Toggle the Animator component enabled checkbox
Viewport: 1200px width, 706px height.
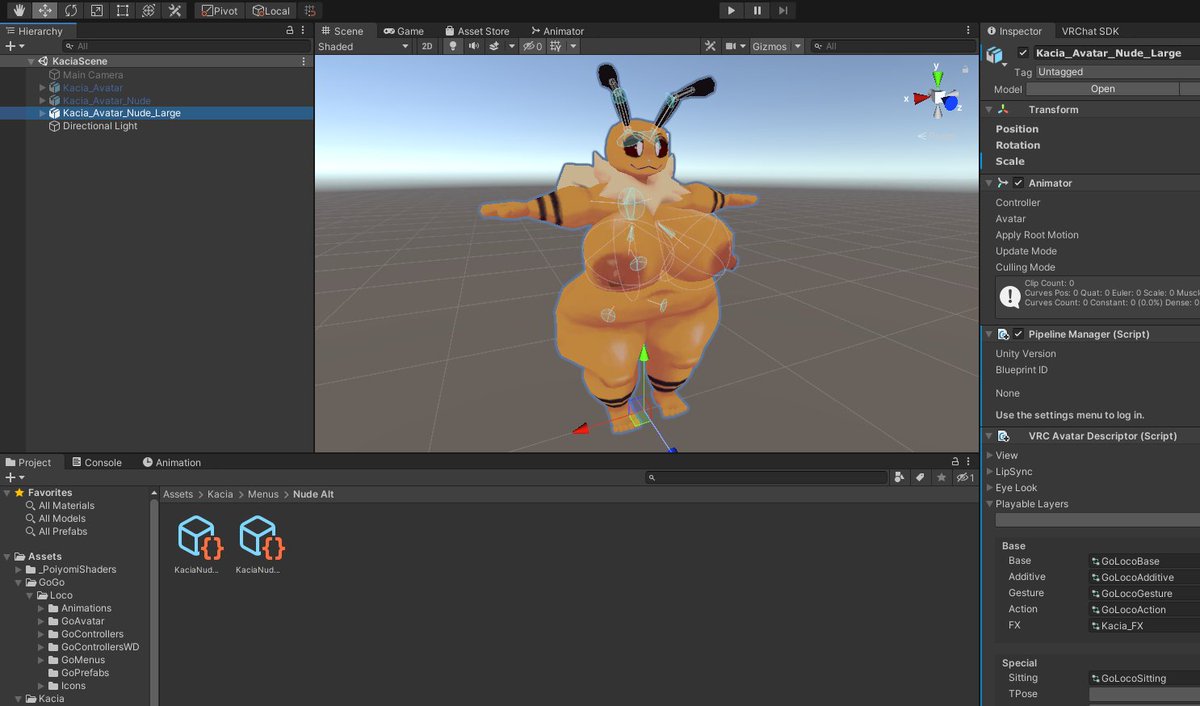tap(1019, 183)
